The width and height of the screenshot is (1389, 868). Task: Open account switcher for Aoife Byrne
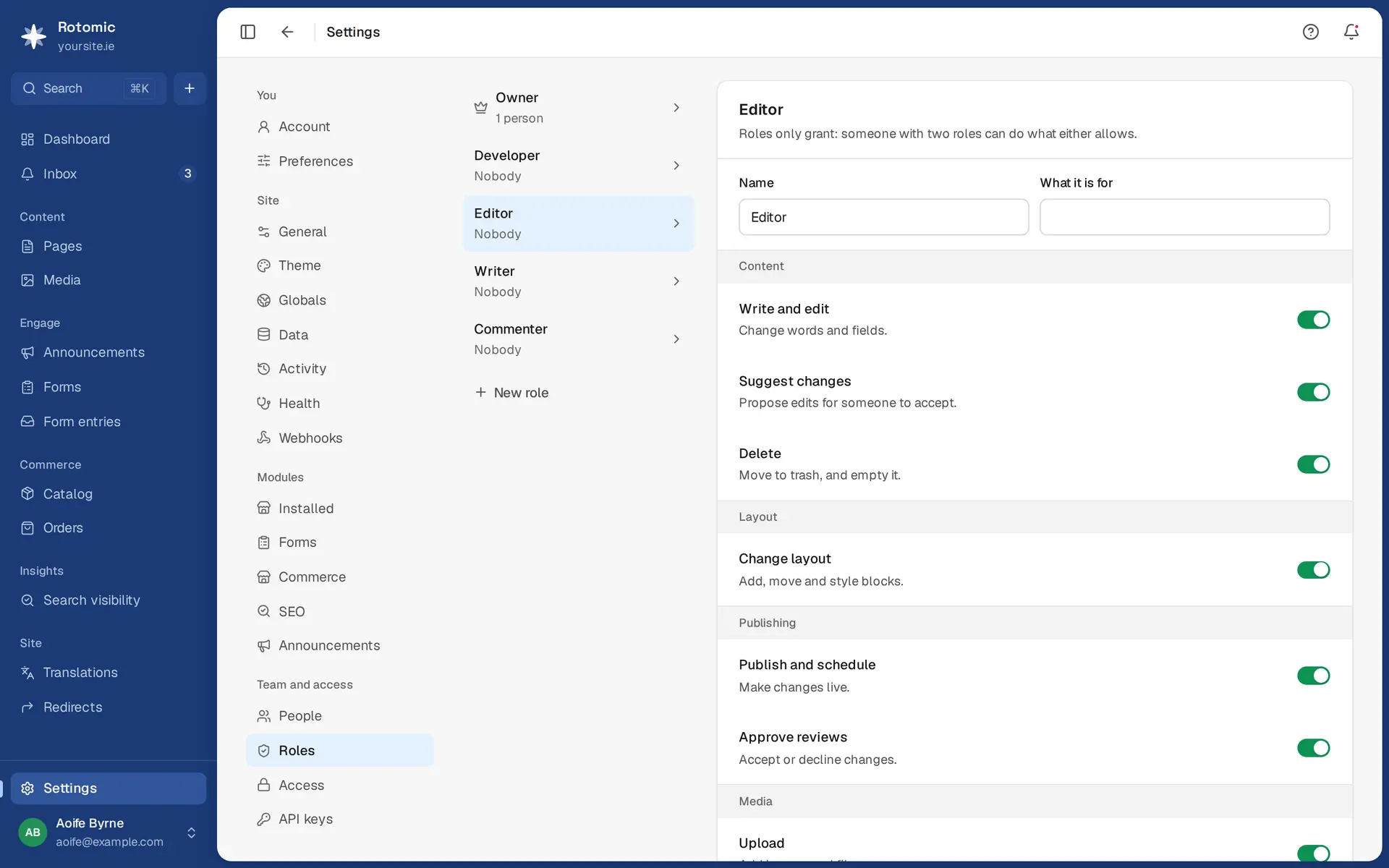[x=109, y=833]
